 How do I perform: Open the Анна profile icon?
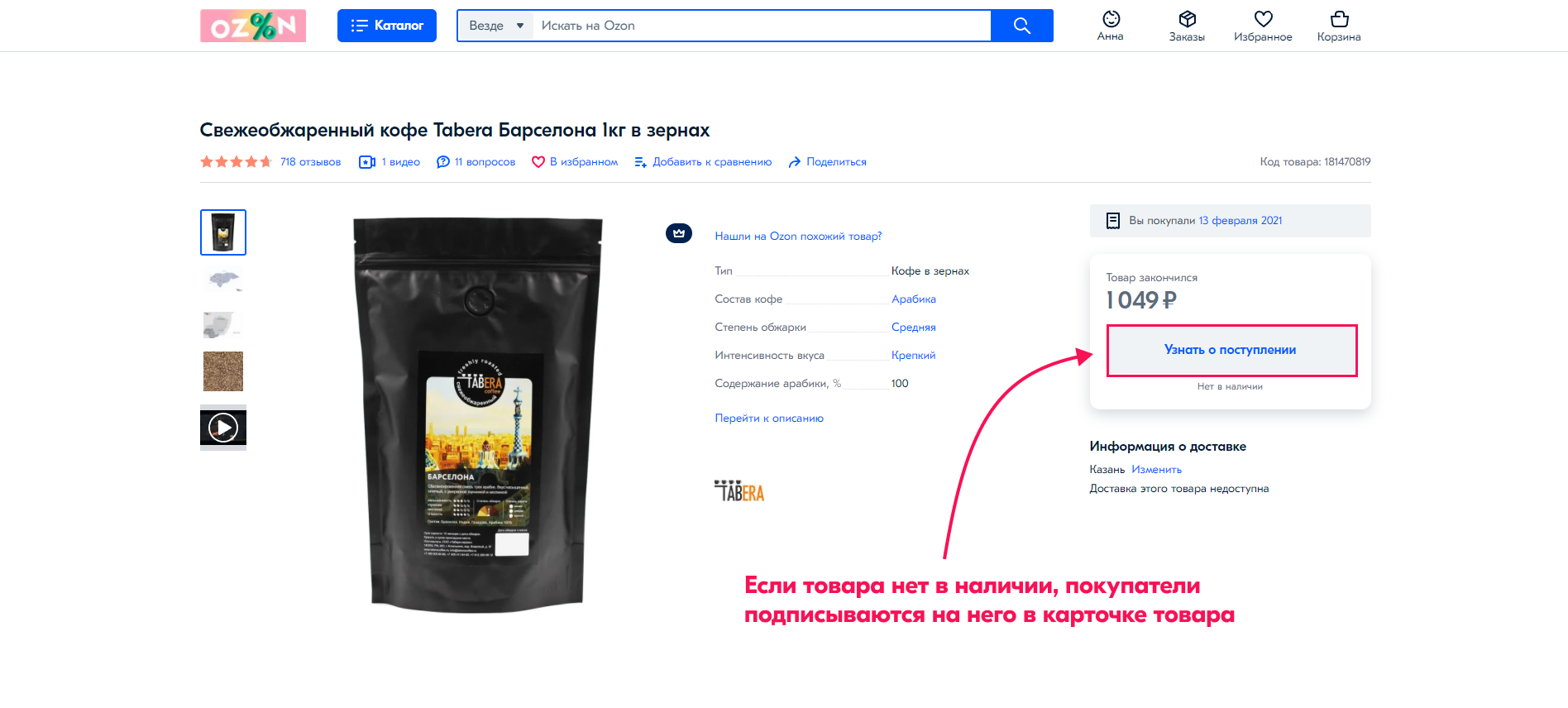1111,19
